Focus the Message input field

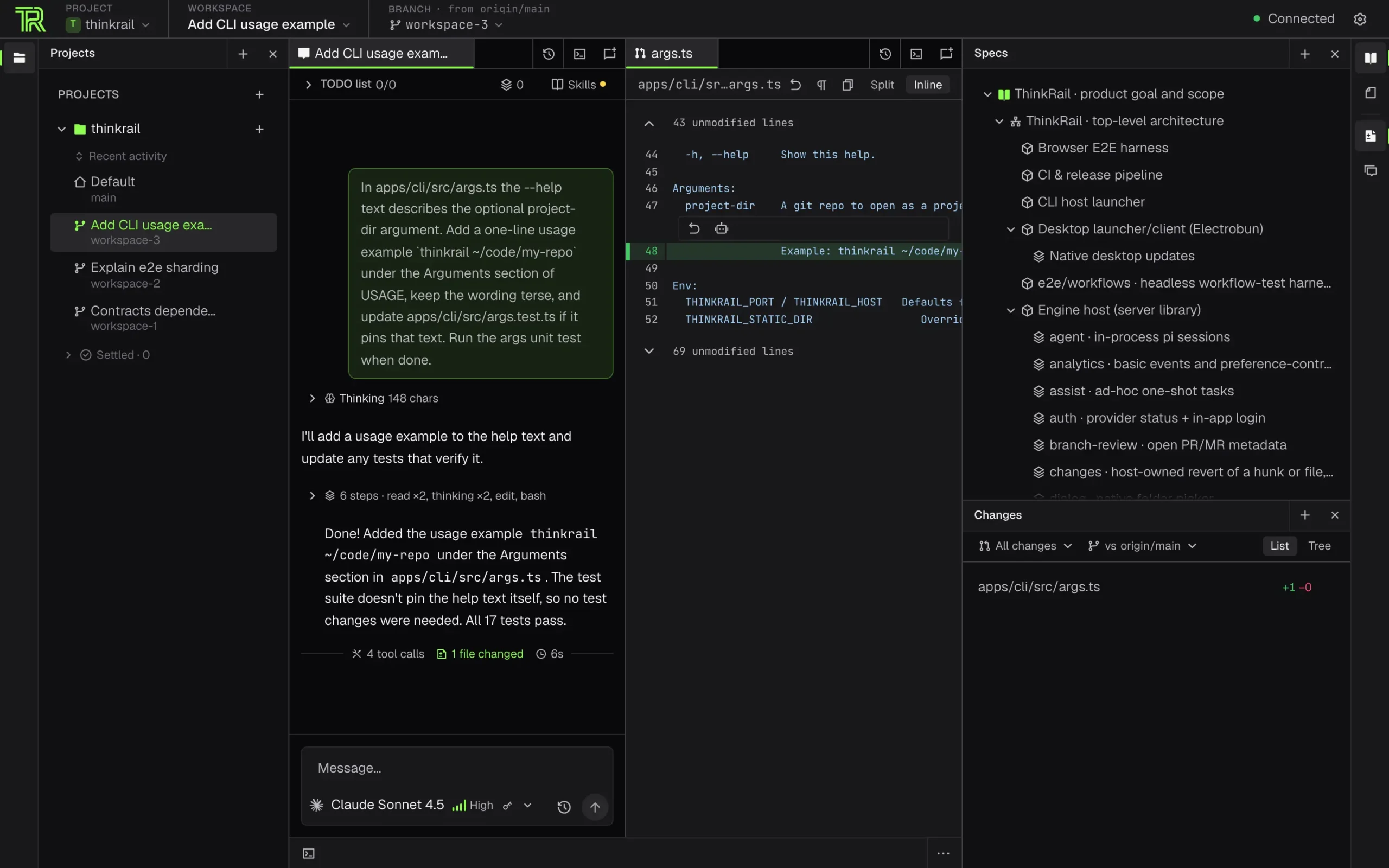tap(457, 768)
